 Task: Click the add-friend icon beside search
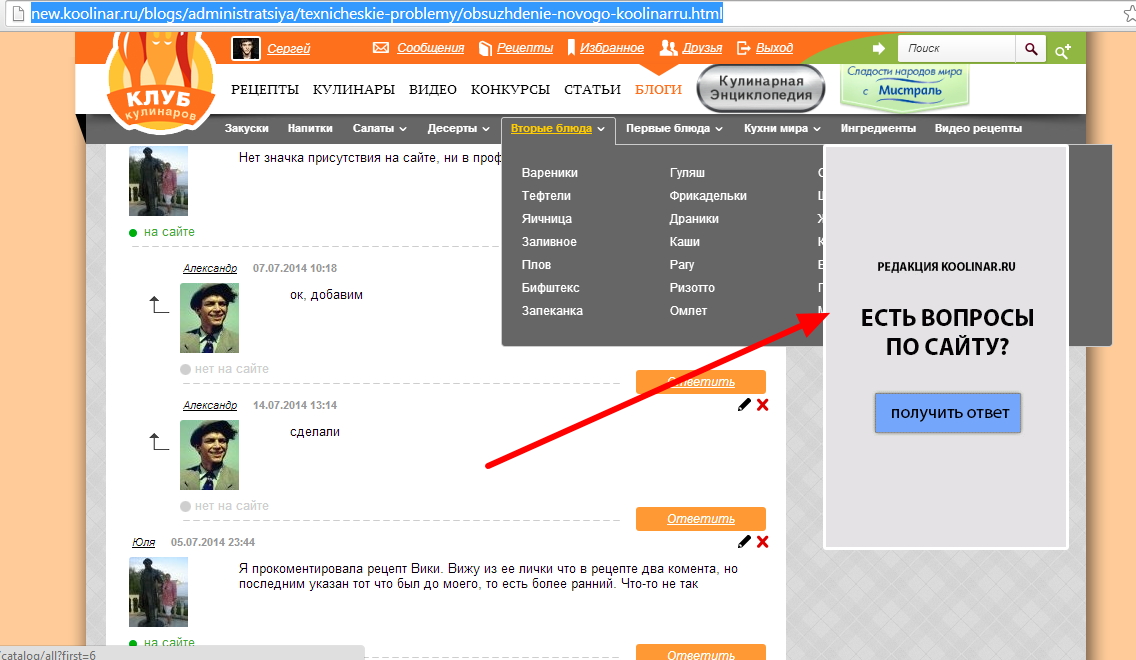(1063, 49)
